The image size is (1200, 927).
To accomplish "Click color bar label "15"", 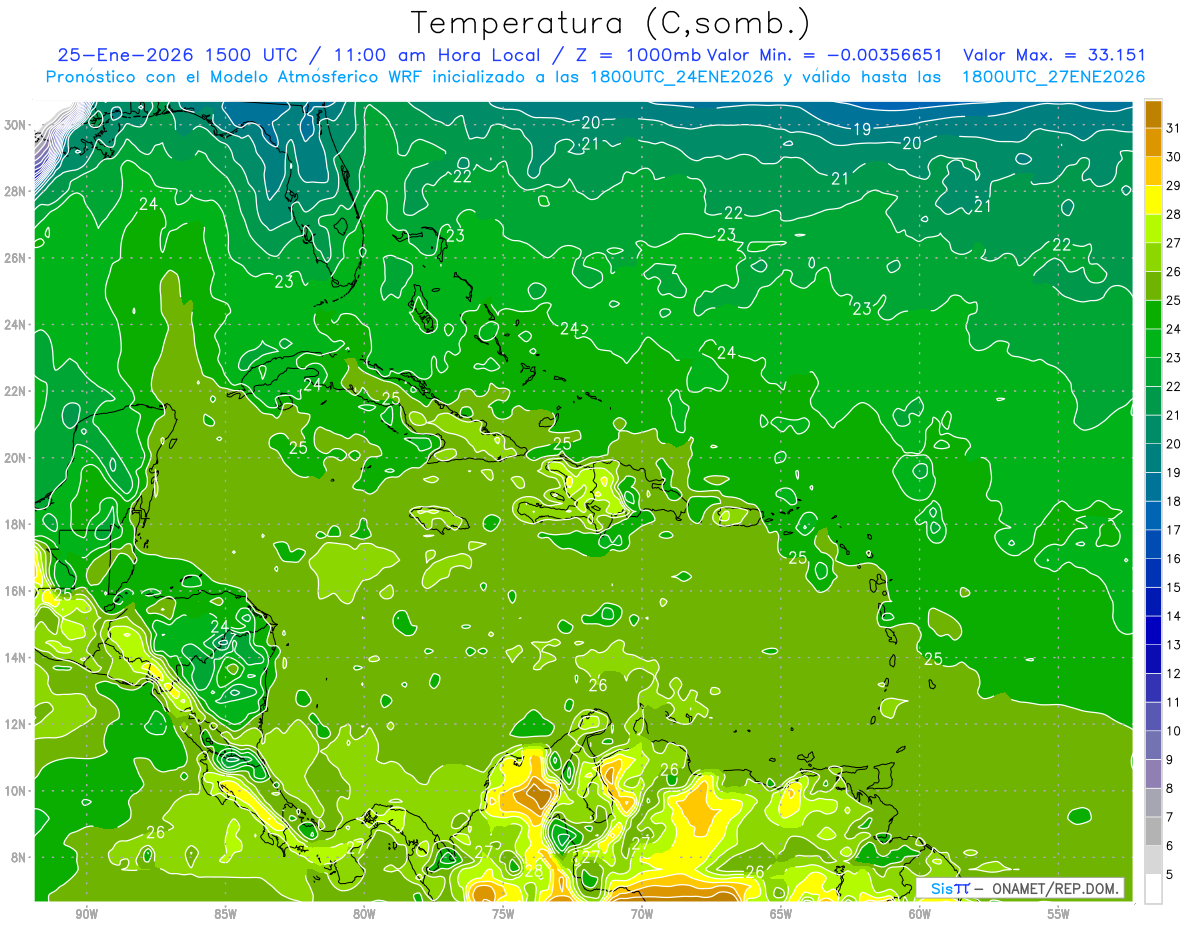I will tap(1174, 587).
